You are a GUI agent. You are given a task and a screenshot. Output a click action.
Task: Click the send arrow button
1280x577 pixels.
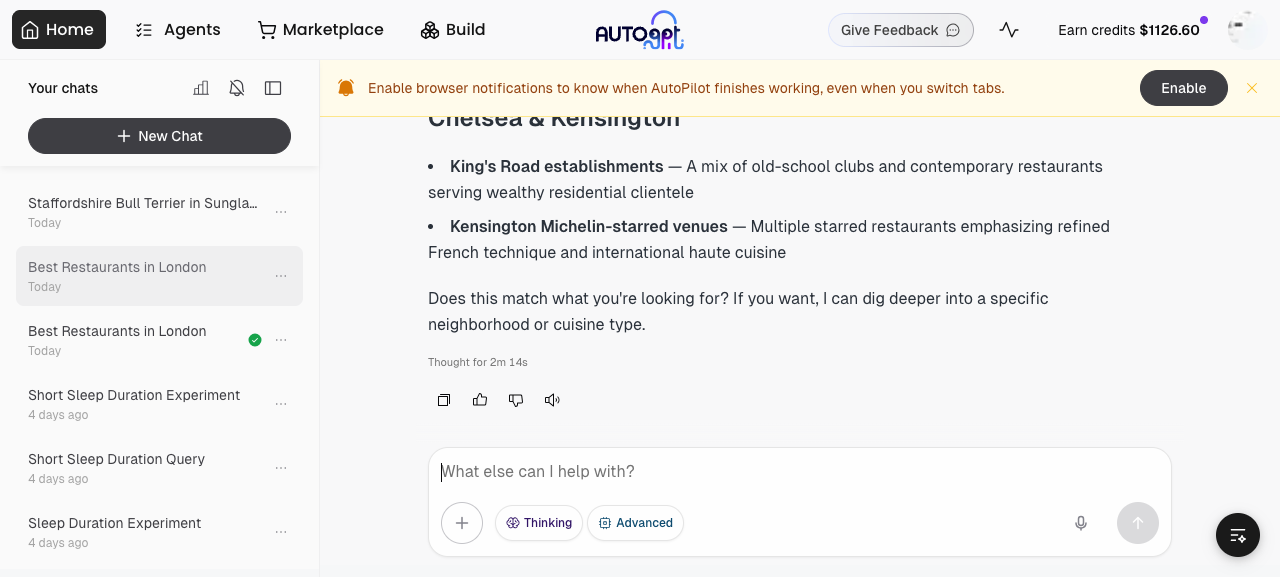click(x=1138, y=523)
